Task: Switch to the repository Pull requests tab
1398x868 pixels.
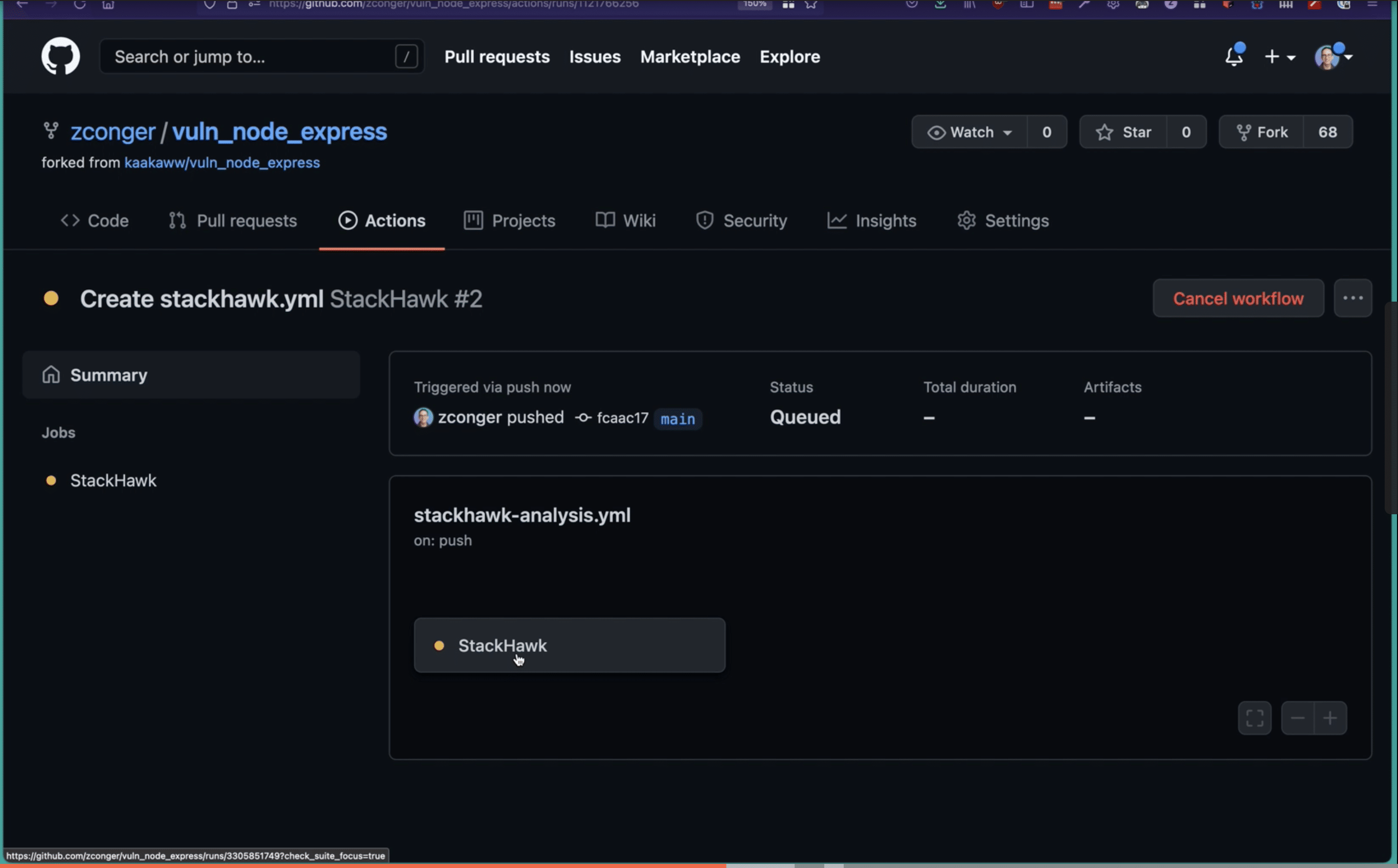Action: click(x=233, y=220)
